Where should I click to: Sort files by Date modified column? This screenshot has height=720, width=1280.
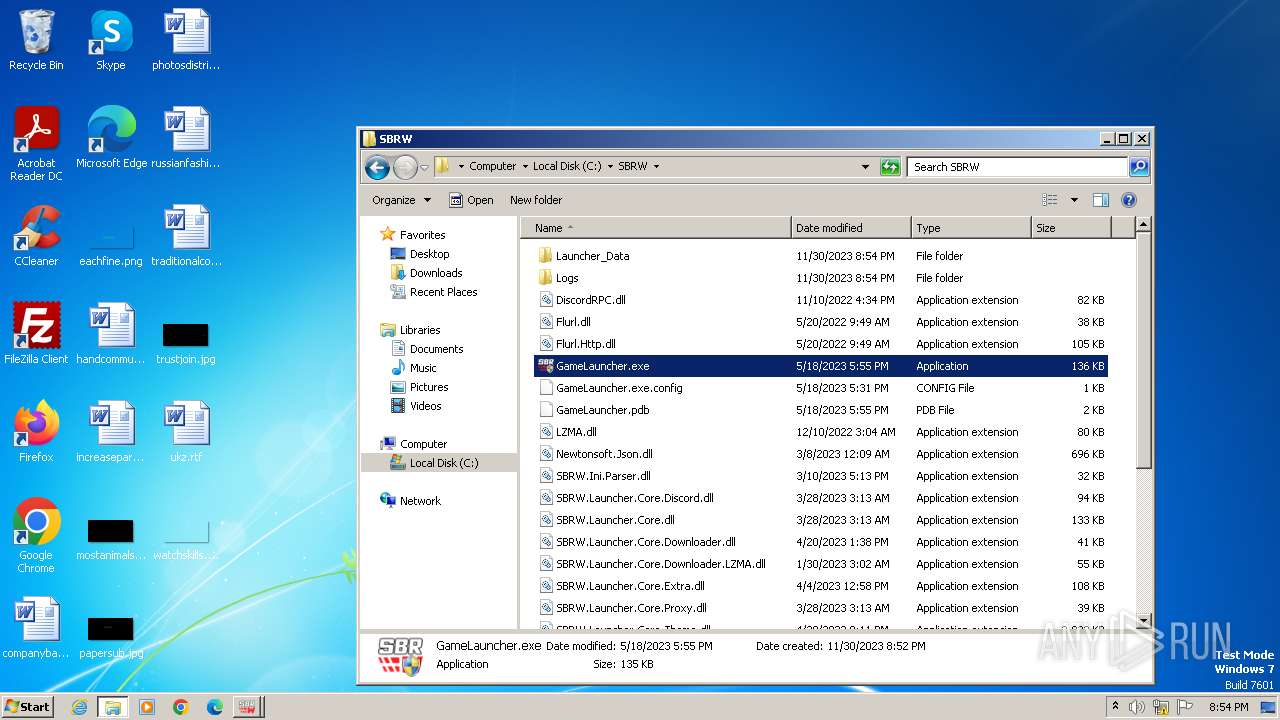tap(851, 228)
